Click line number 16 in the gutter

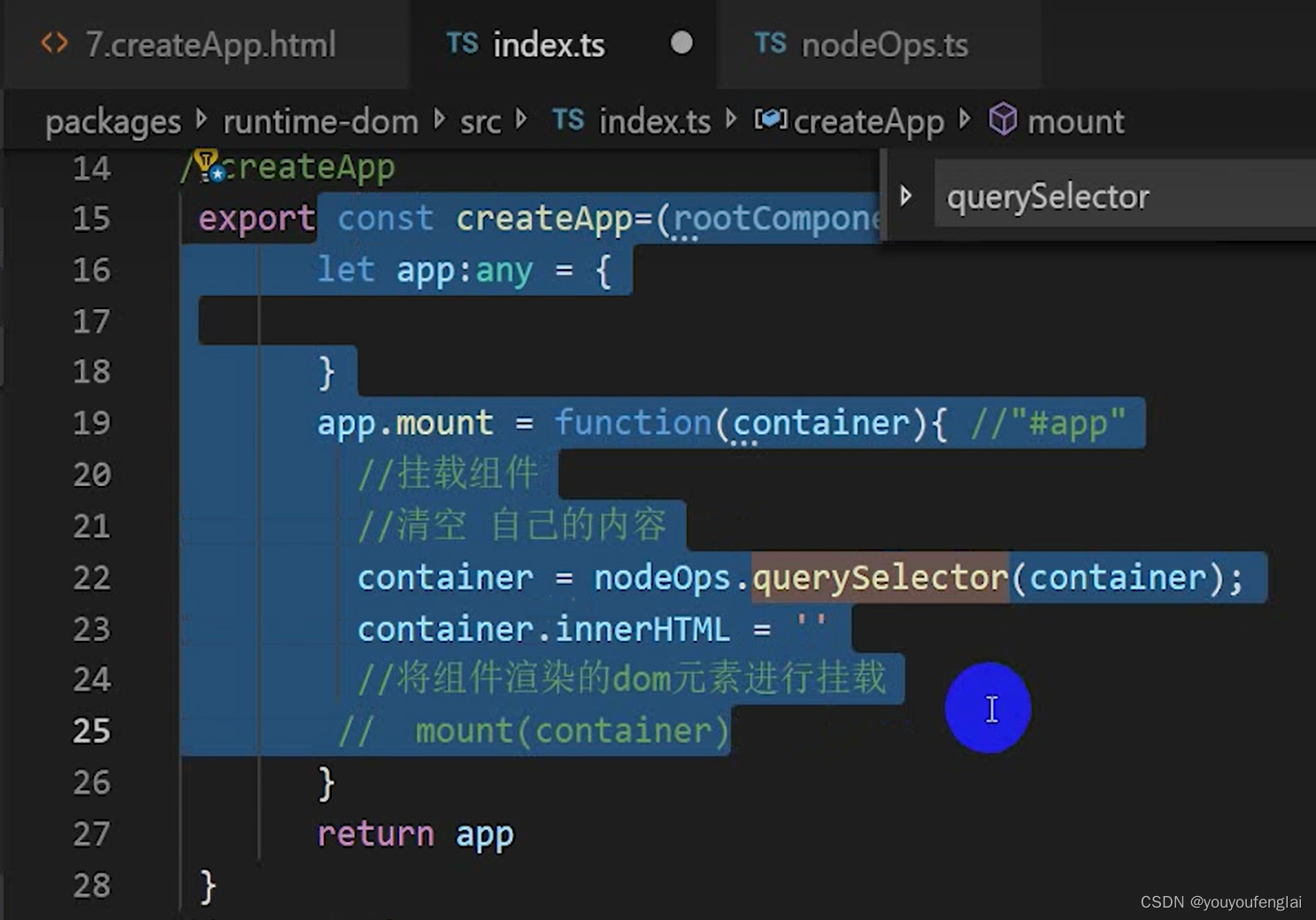click(x=92, y=270)
